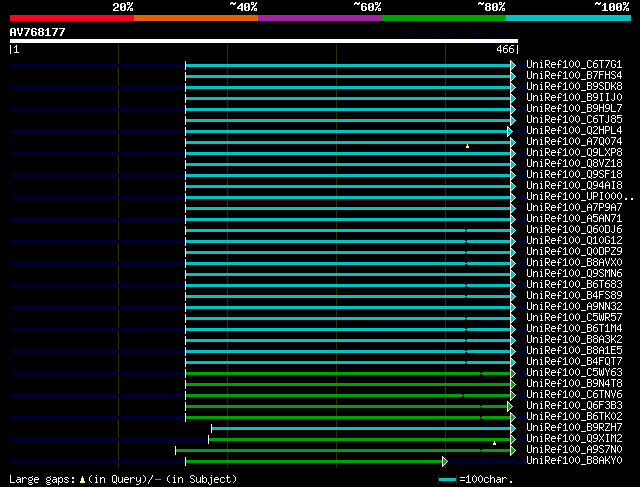Click the arrowhead ending the Q2HPL4 alignment bar
Screen dimensions: 640x487
510,131
